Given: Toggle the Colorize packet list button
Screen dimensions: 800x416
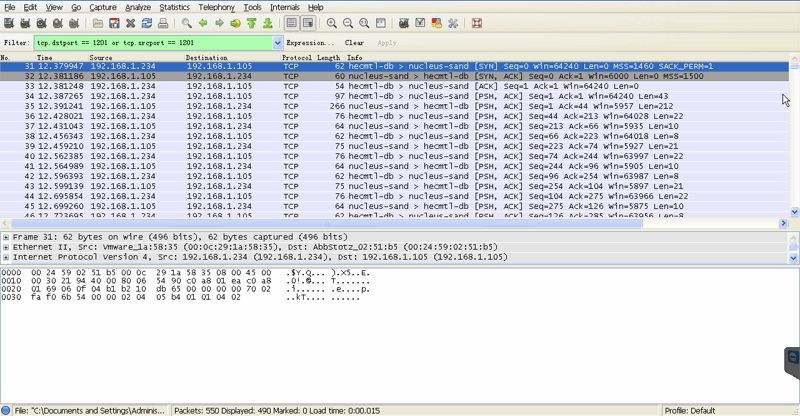Looking at the screenshot, I should point(292,23).
